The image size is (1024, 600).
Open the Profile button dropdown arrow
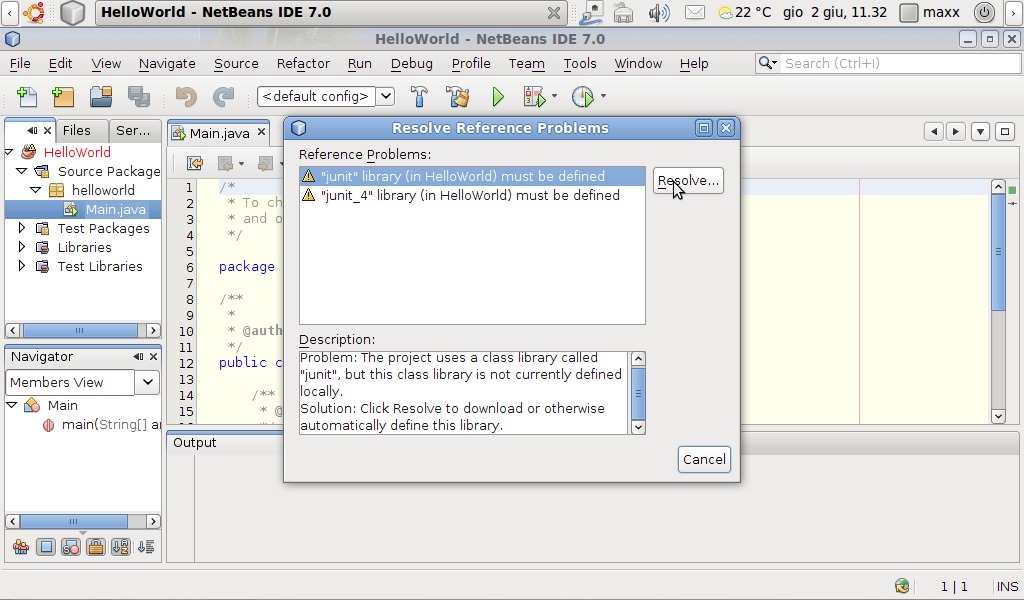pos(603,96)
